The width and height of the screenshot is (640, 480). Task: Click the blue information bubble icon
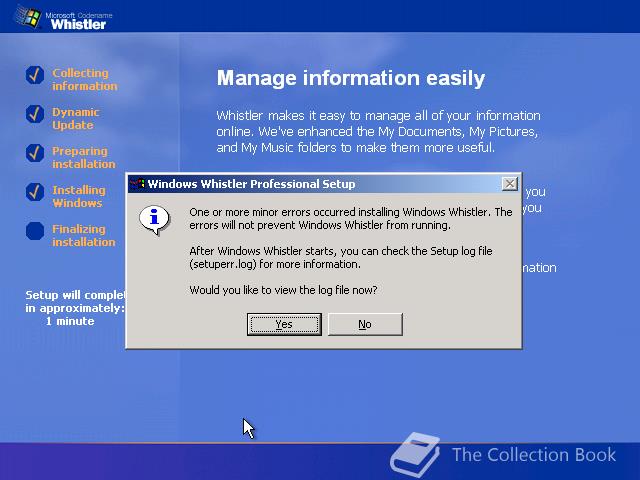[154, 220]
